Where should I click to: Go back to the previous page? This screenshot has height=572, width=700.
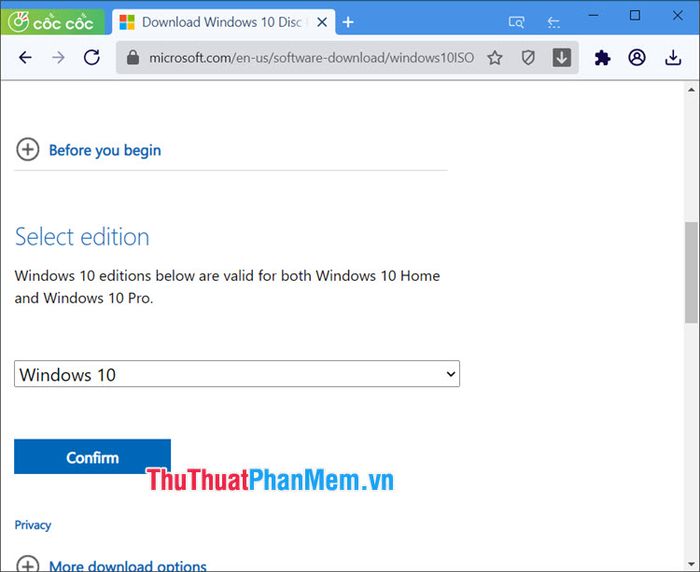(25, 58)
